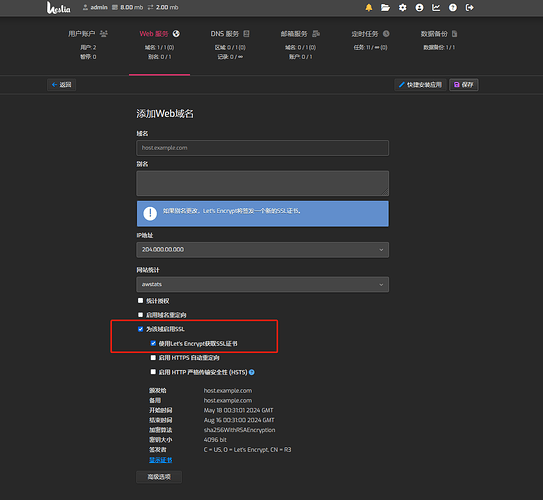Screen dimensions: 543x500
Task: Click the Hestia logo
Action: (x=58, y=7)
